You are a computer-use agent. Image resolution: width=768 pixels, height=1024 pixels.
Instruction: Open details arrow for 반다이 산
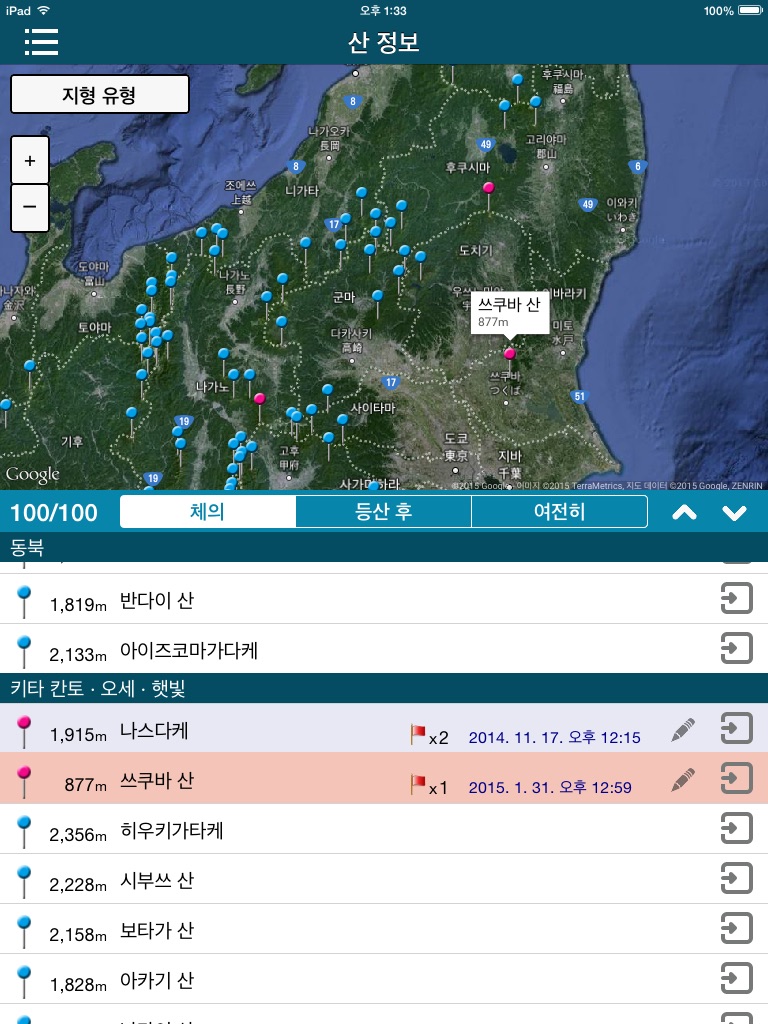pos(737,598)
